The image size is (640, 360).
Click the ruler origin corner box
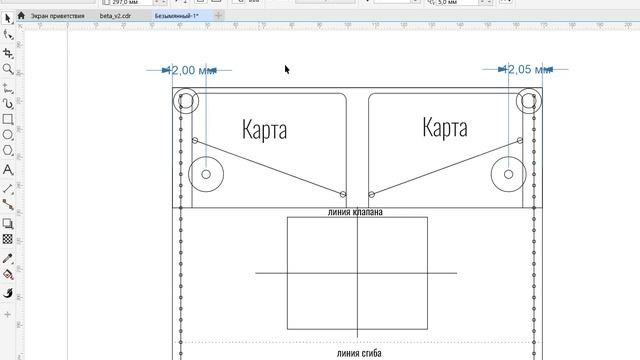point(20,26)
